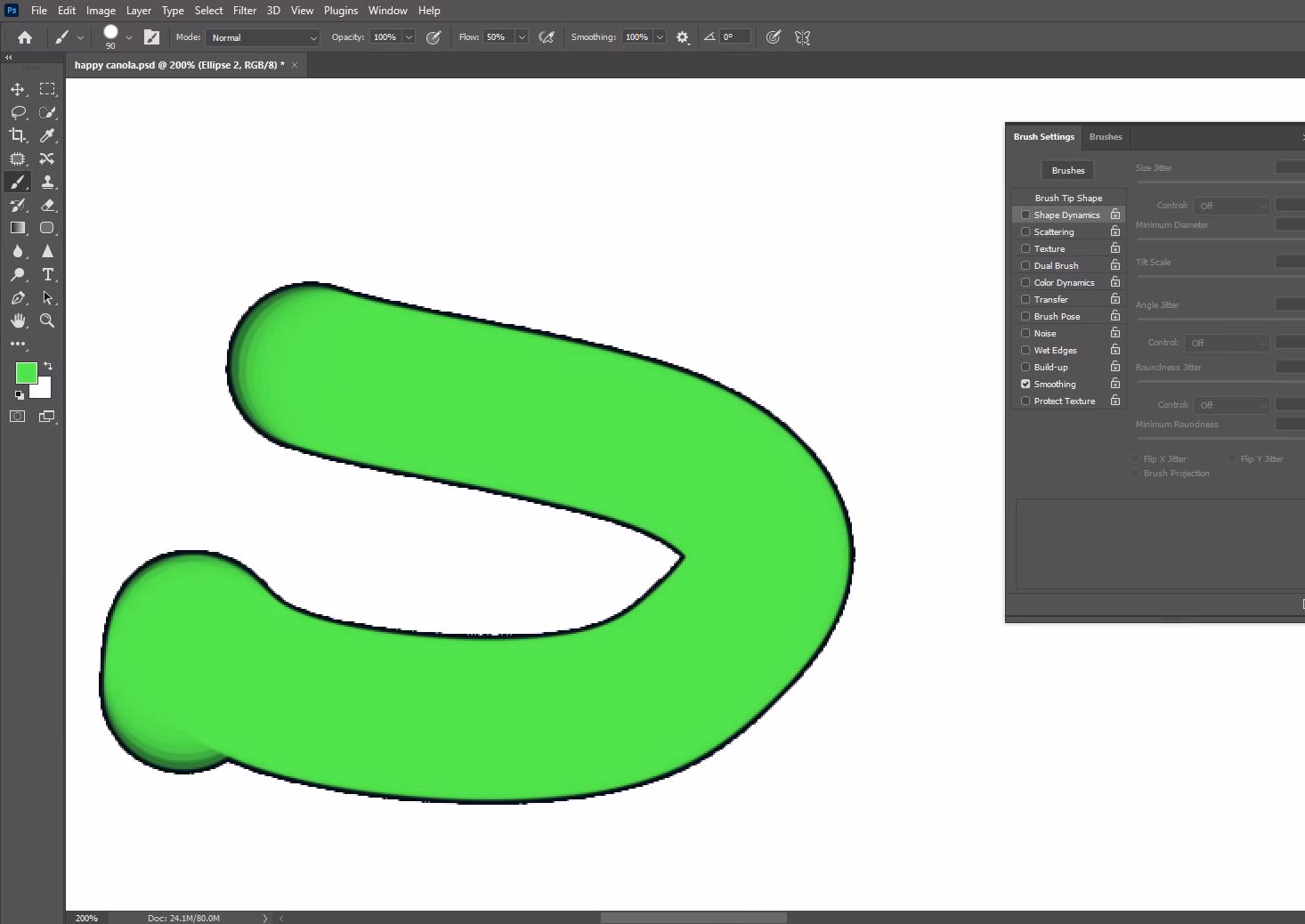Expand the Flow value dropdown

(x=522, y=37)
